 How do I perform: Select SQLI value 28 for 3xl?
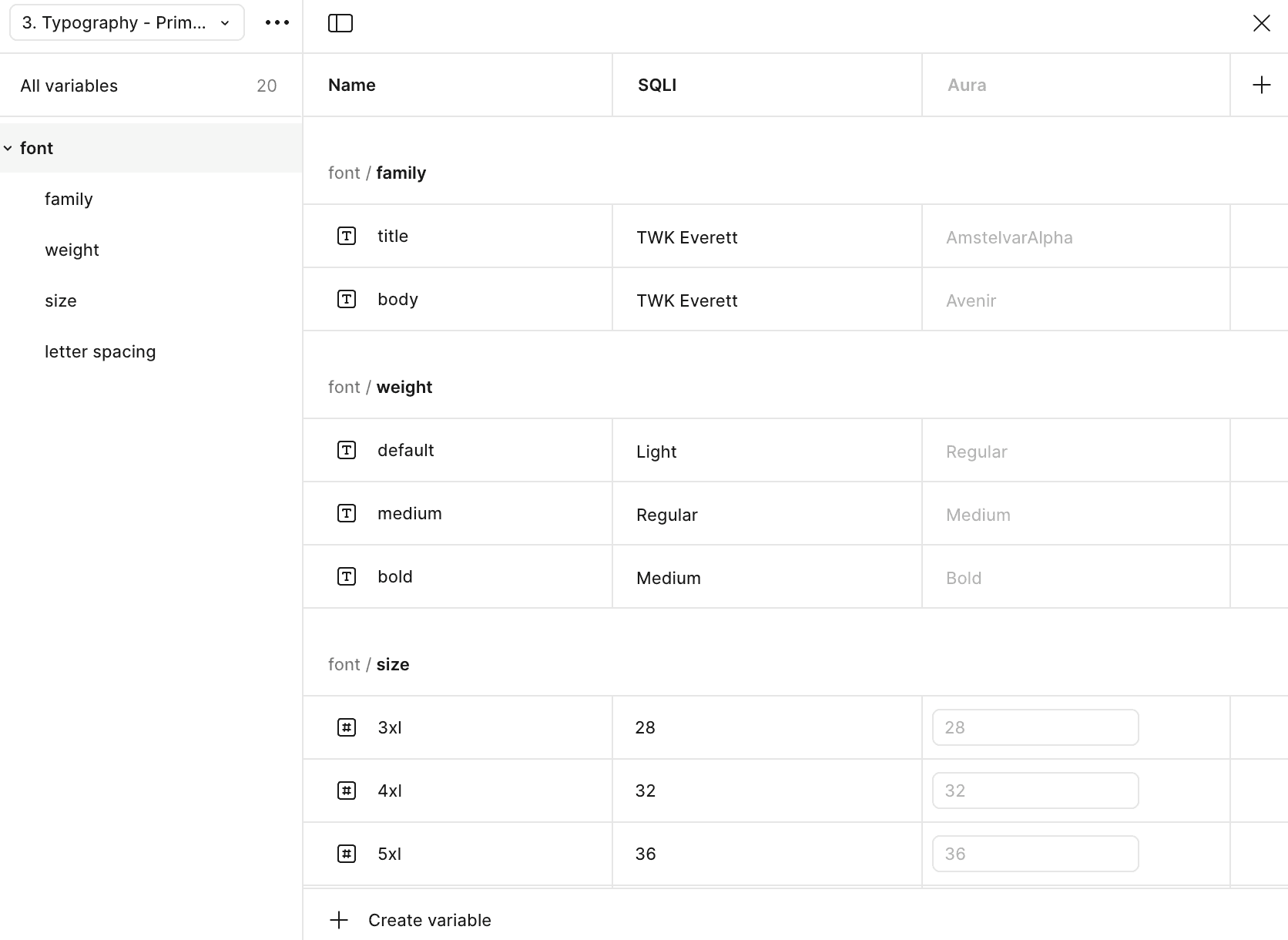point(646,727)
